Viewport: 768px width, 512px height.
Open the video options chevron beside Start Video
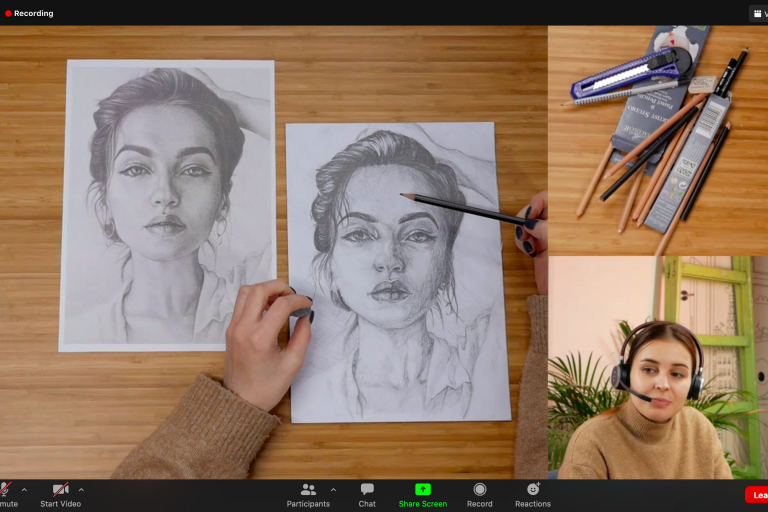(81, 490)
